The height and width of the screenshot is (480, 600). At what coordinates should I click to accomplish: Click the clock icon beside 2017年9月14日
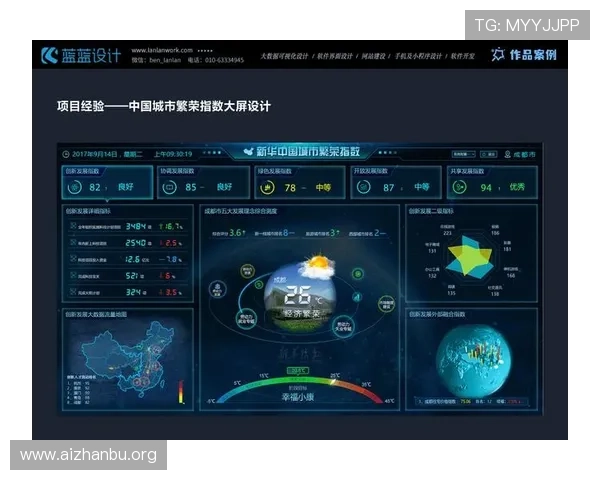coord(66,154)
